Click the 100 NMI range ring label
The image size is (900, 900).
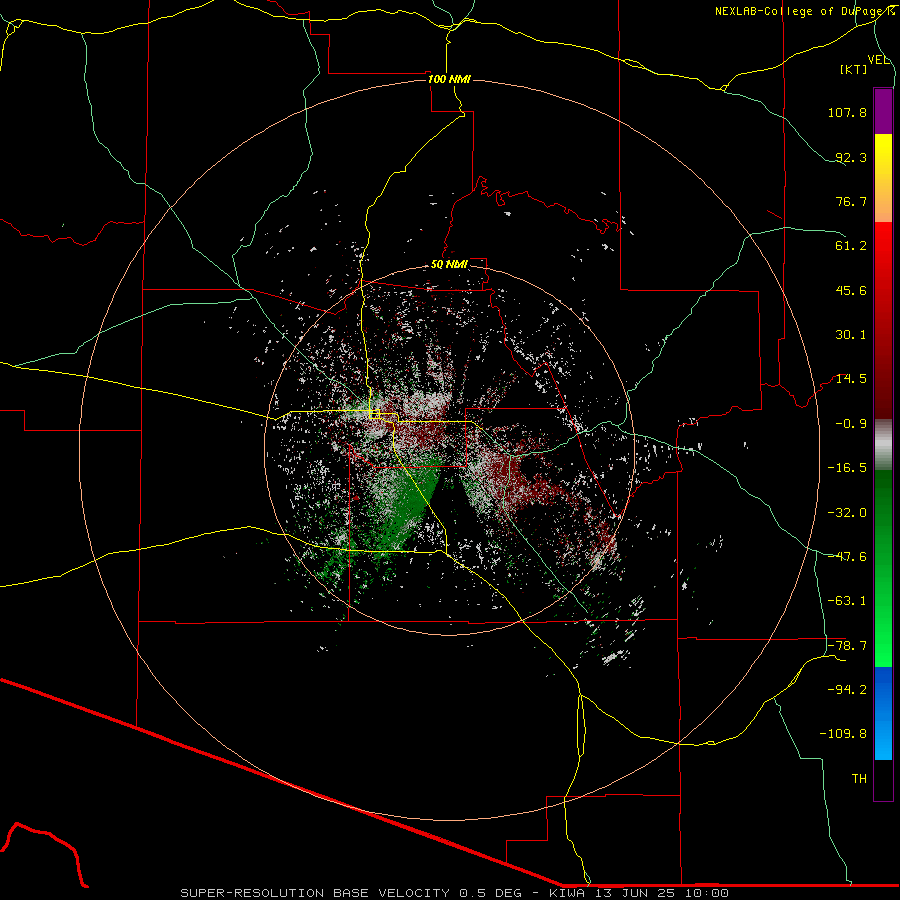coord(449,79)
